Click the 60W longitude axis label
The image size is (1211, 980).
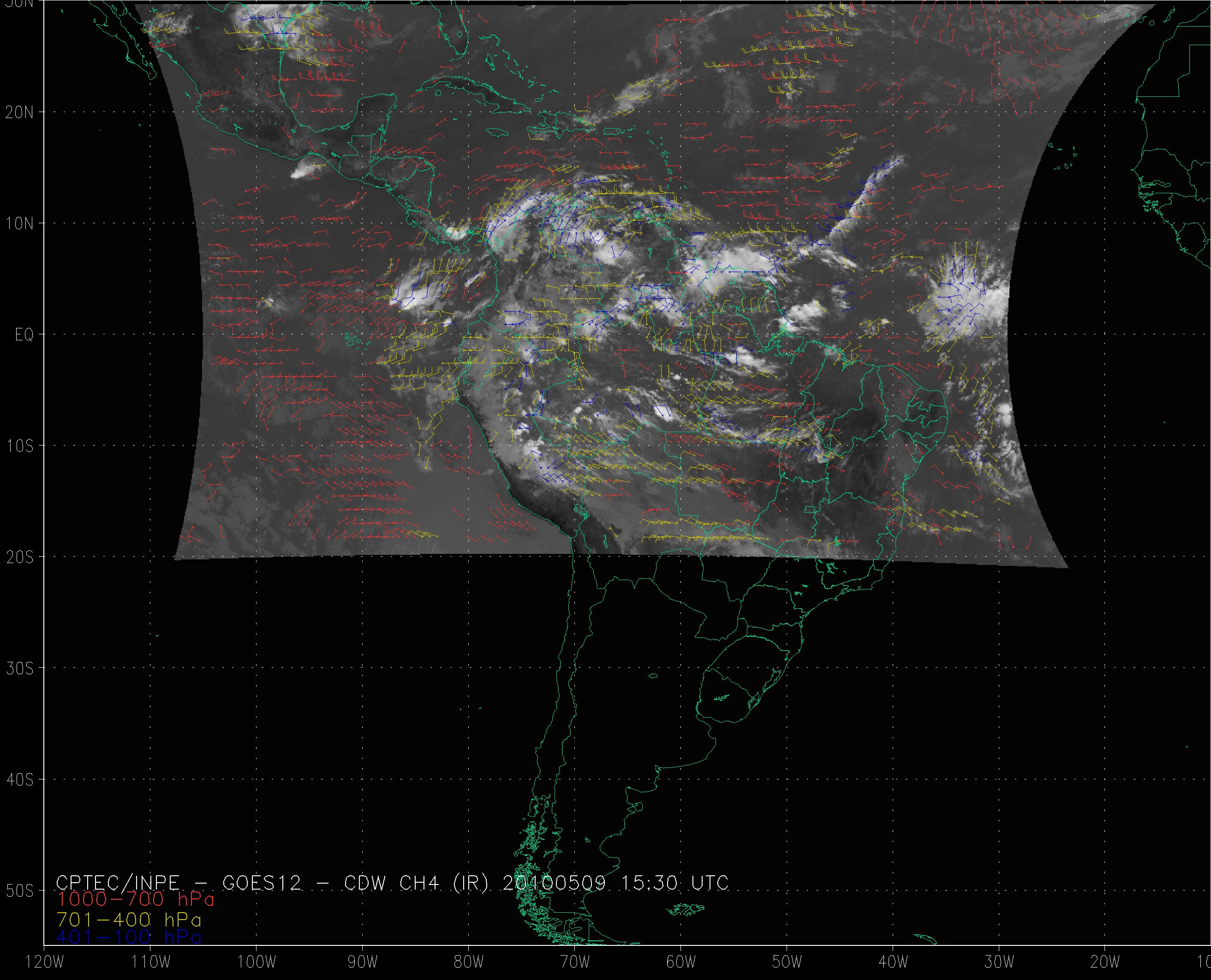(x=681, y=962)
